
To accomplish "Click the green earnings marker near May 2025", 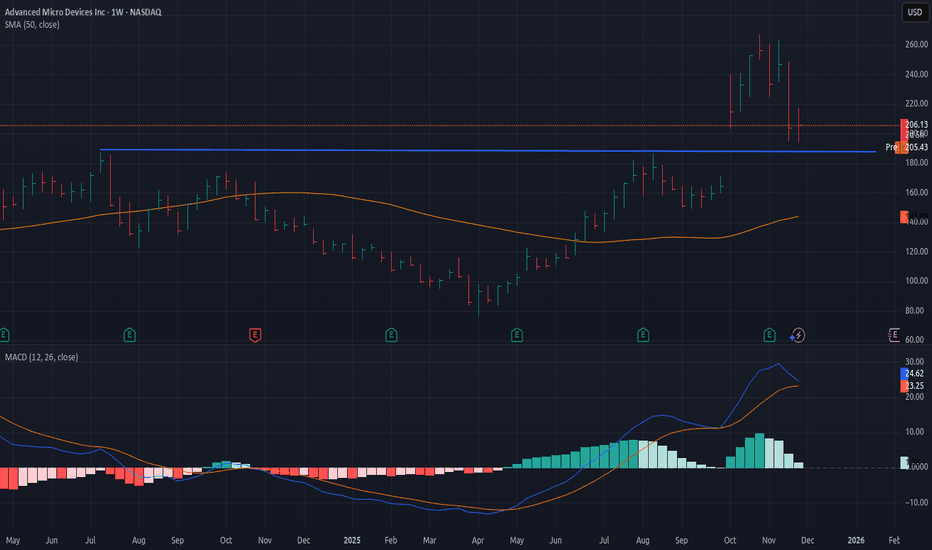I will coord(516,333).
